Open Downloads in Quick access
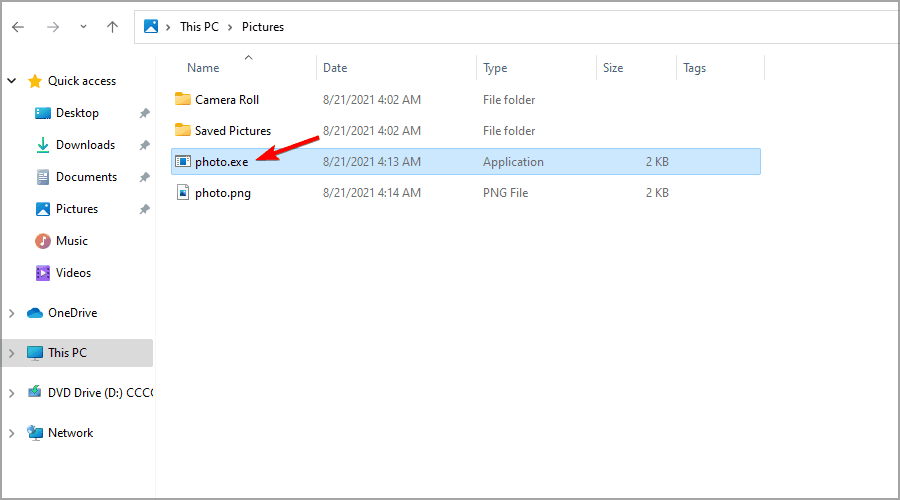Screen dimensions: 900x500 pos(86,145)
